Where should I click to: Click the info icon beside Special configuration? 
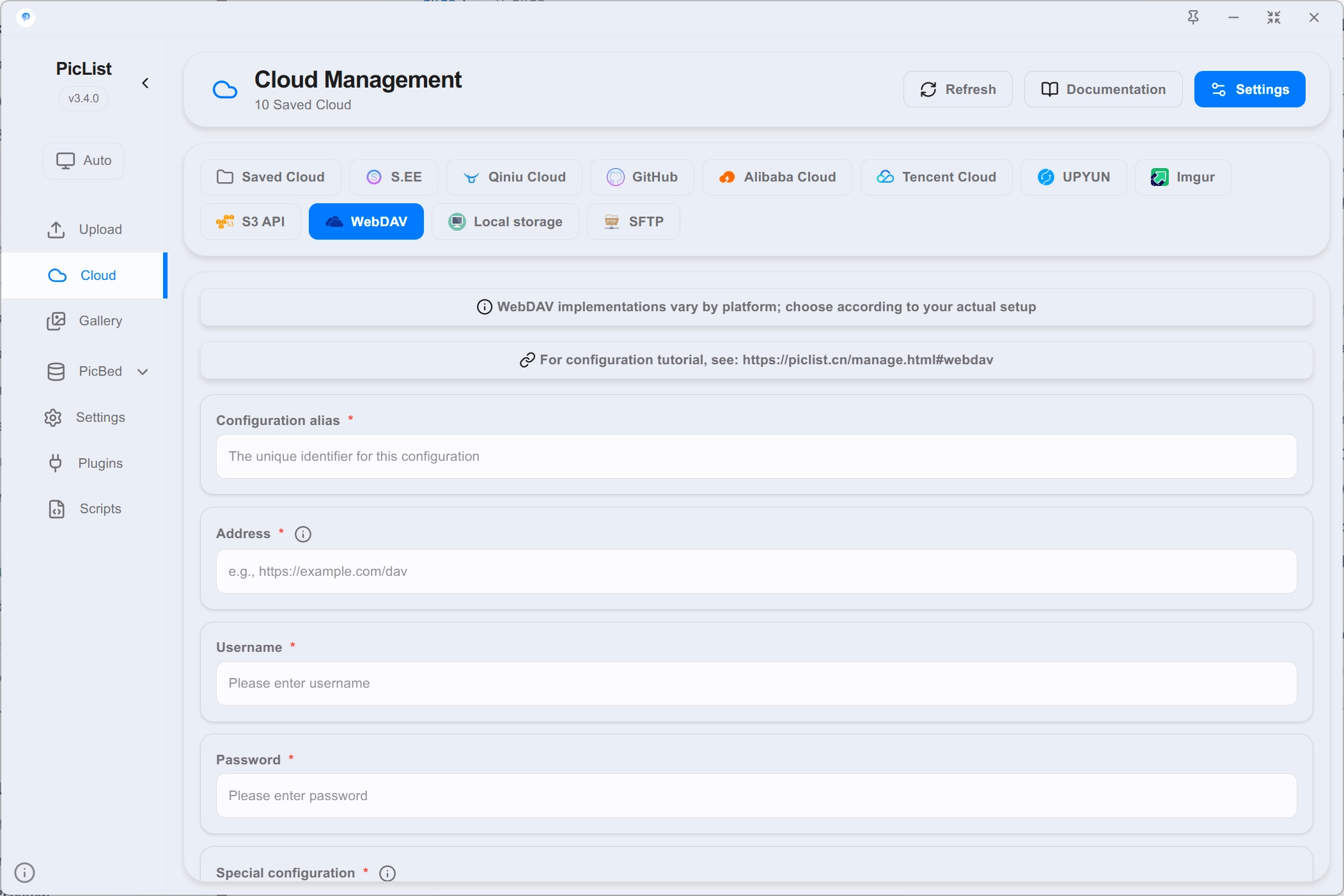click(387, 873)
